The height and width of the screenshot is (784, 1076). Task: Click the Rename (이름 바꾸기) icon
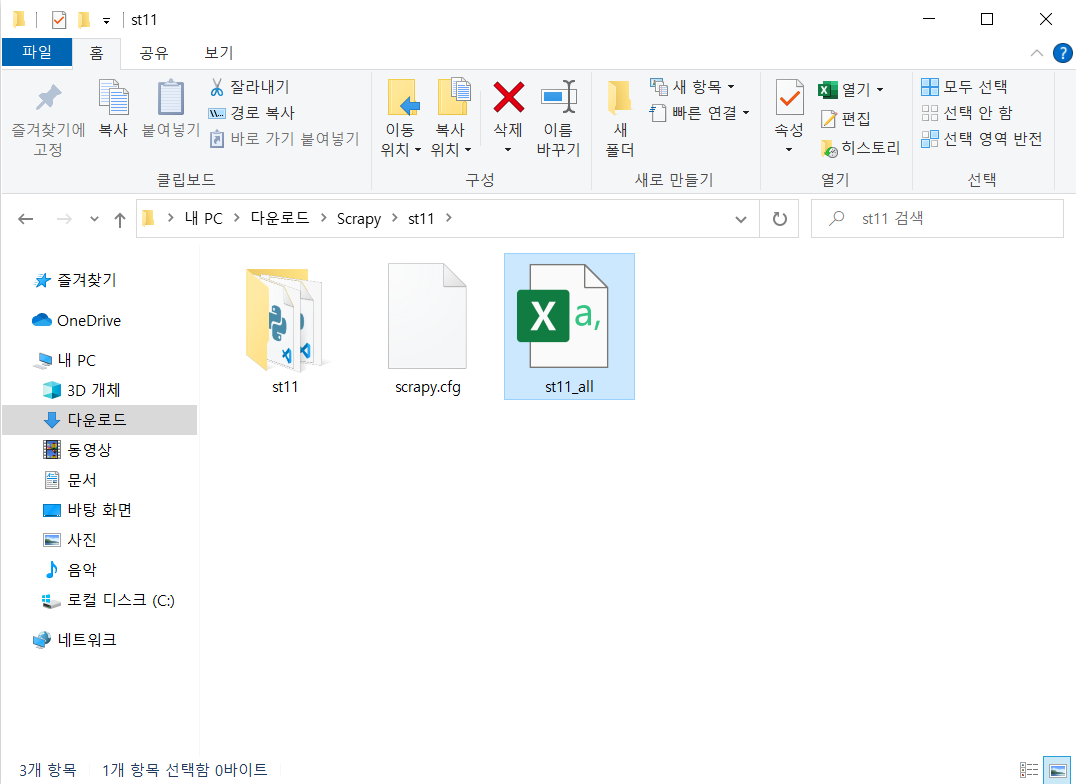coord(558,99)
